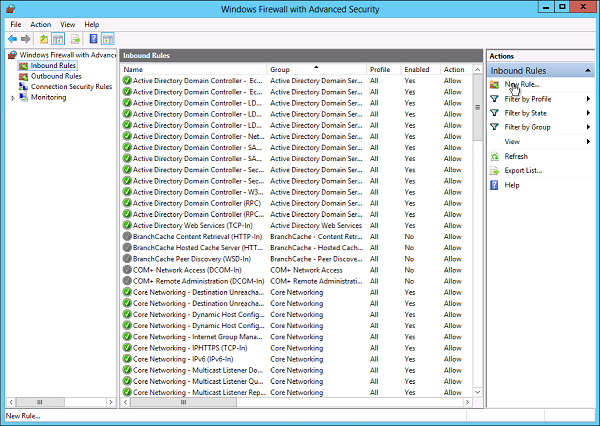Click the Filter by Group funnel icon

(494, 127)
